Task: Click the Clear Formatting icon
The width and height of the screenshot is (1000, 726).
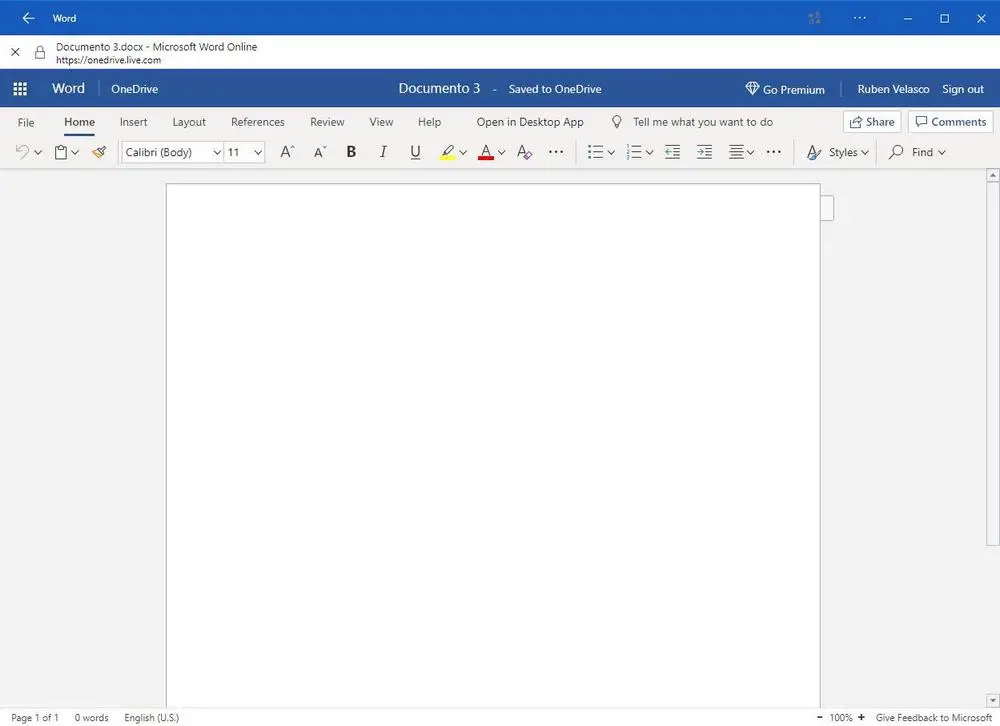Action: pos(524,152)
